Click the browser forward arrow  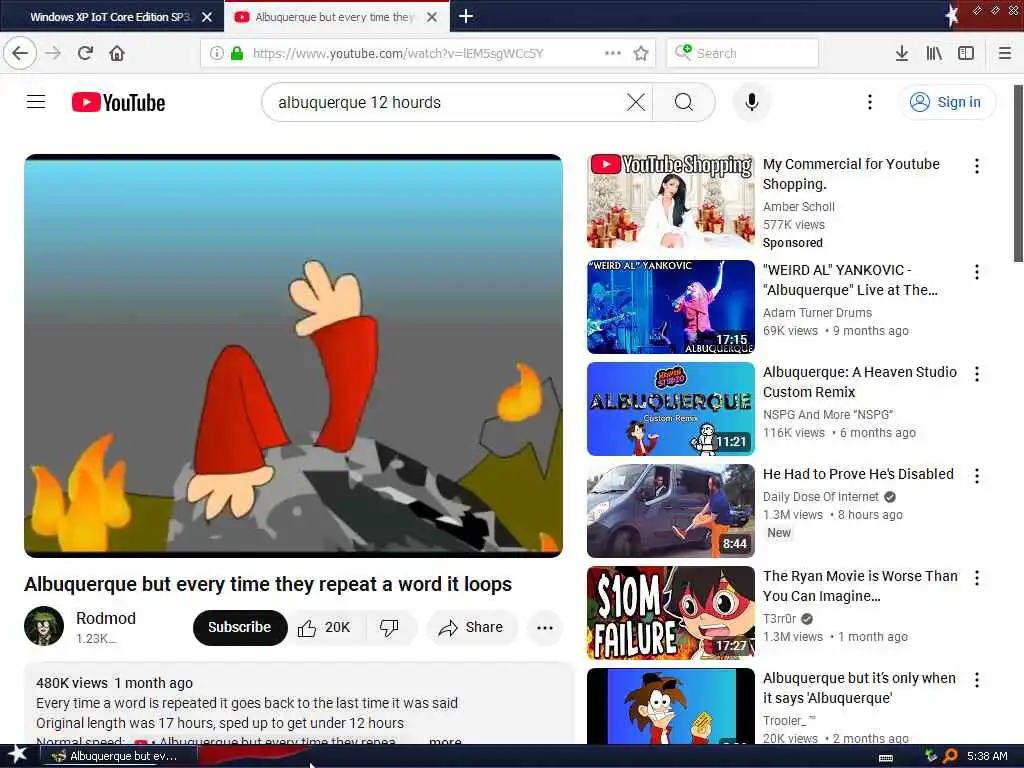54,53
